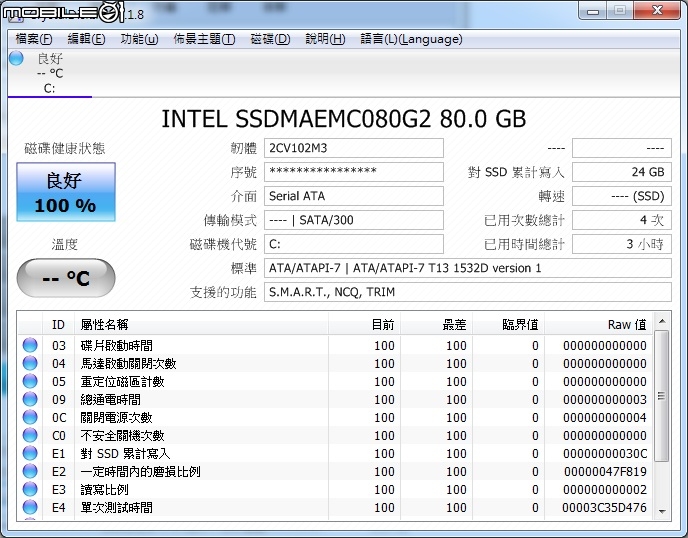
Task: Click the status icon for attribute C0
Action: click(30, 435)
